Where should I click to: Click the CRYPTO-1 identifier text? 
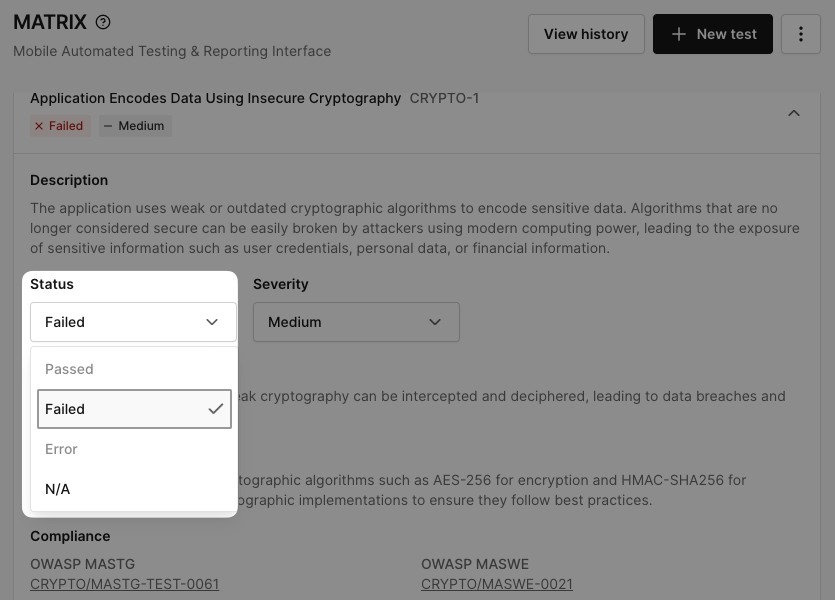(444, 98)
